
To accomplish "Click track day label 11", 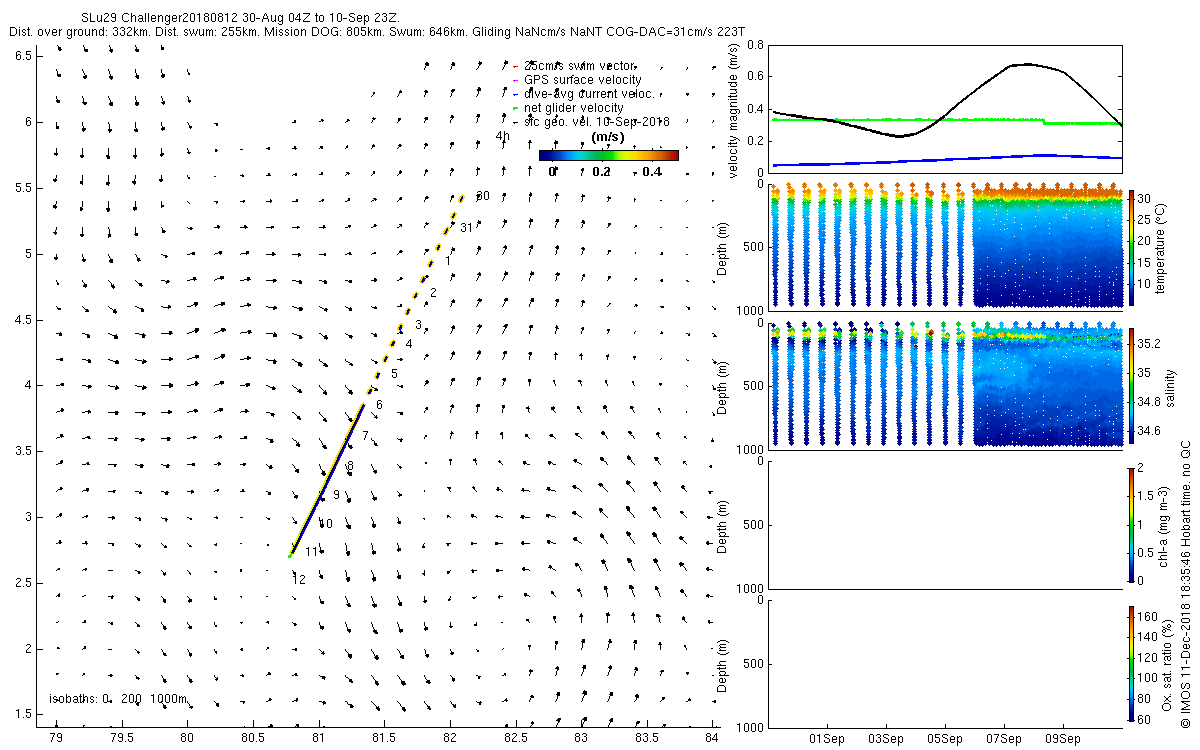I will [311, 551].
